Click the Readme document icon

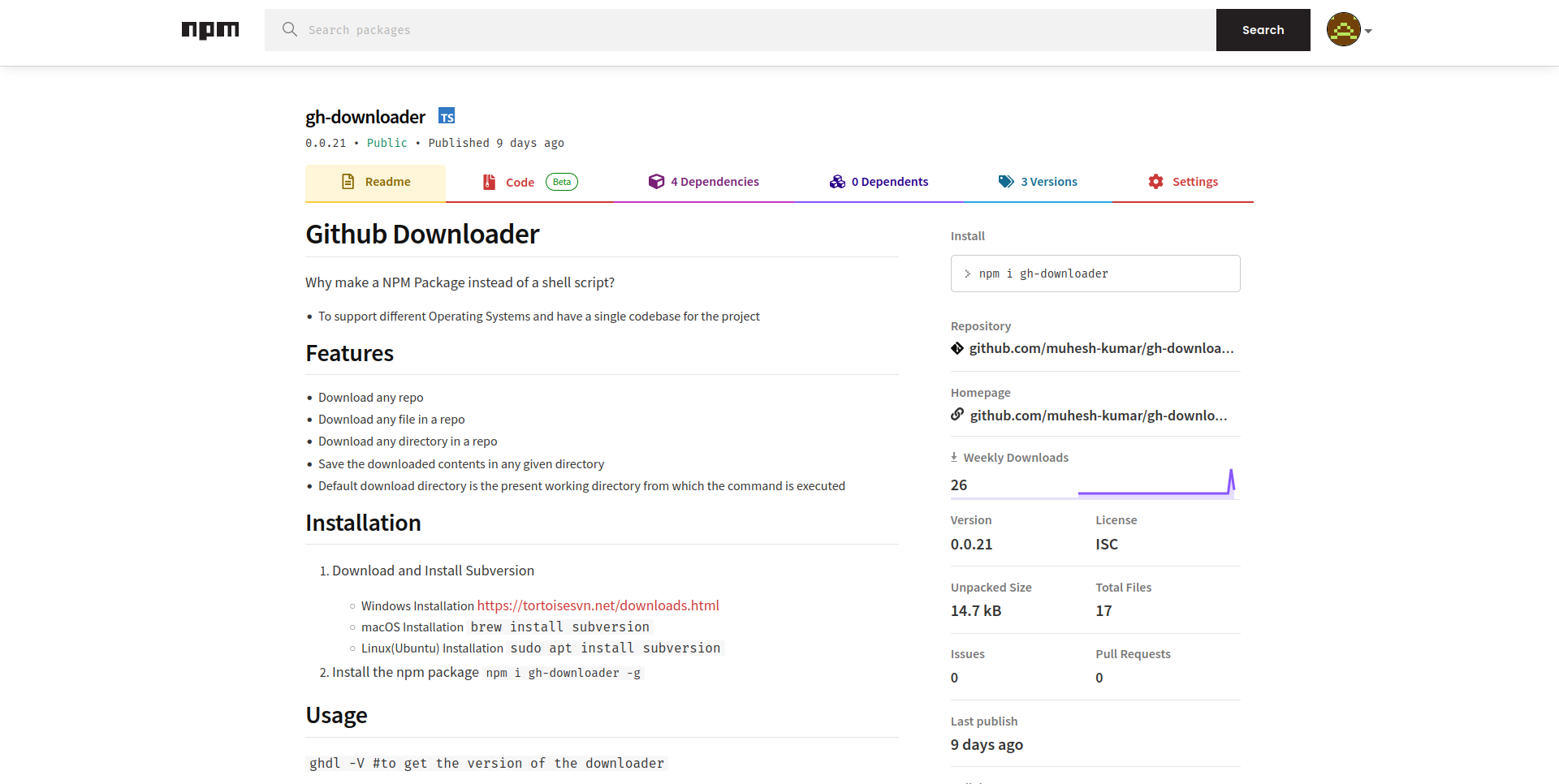click(x=348, y=182)
